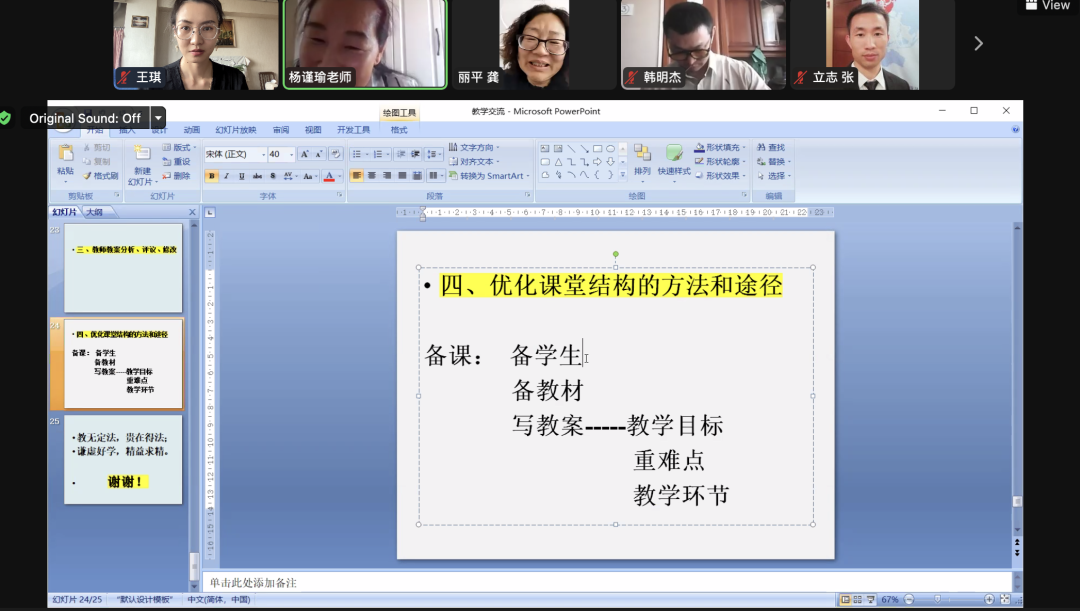Screen dimensions: 1080x611
Task: Click the 重设 reset slide button
Action: (x=176, y=161)
